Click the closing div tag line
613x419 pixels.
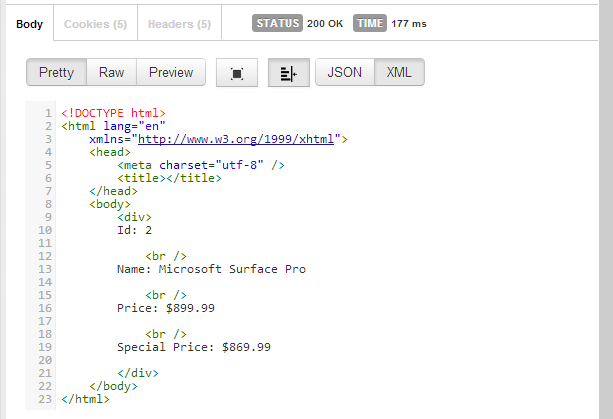(x=138, y=373)
